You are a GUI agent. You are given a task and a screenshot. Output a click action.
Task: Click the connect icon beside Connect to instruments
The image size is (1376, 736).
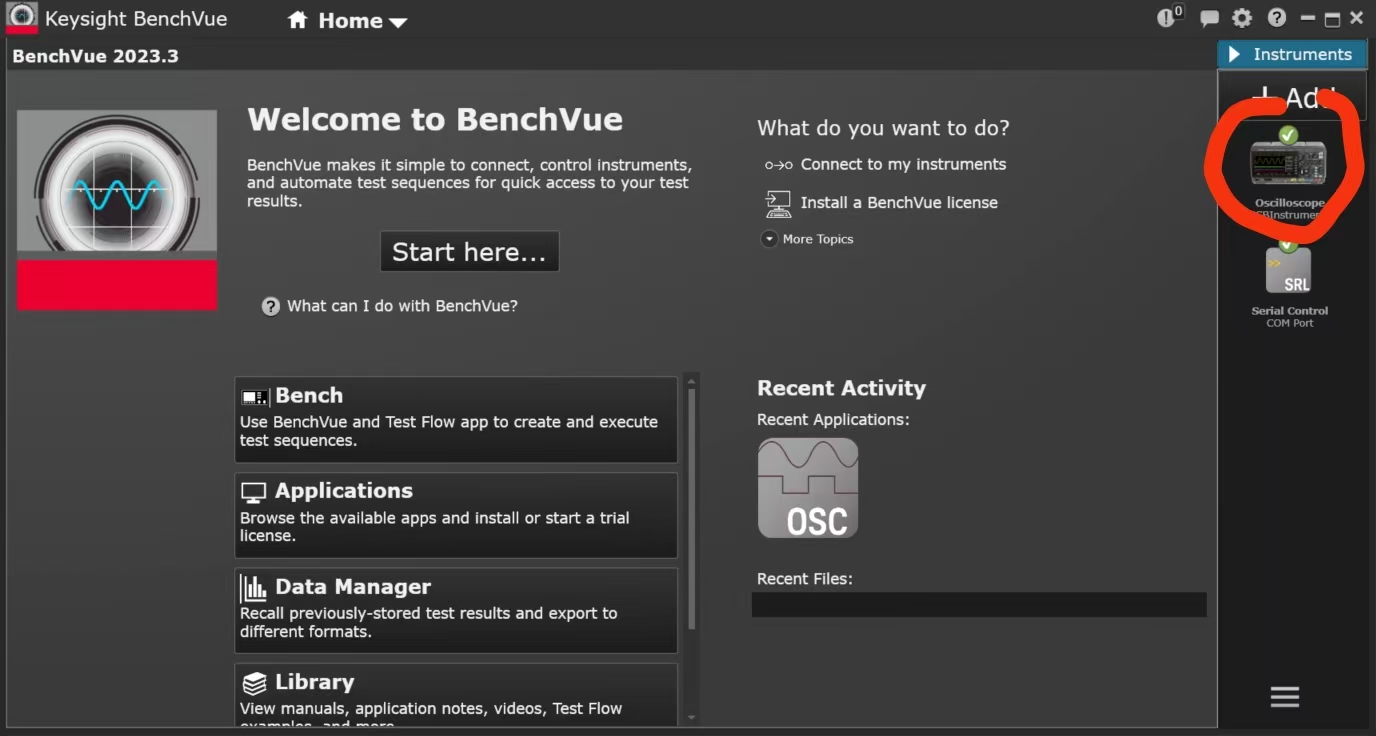point(778,165)
